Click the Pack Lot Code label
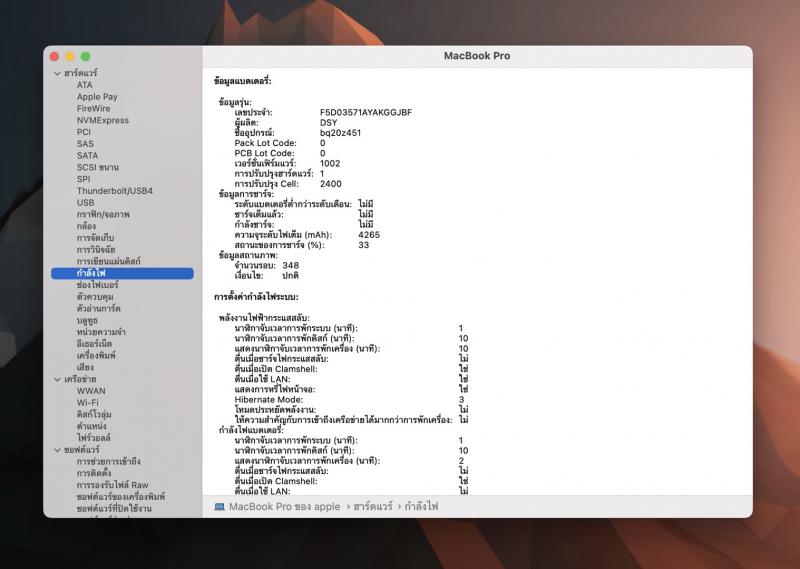The width and height of the screenshot is (800, 569). 265,143
